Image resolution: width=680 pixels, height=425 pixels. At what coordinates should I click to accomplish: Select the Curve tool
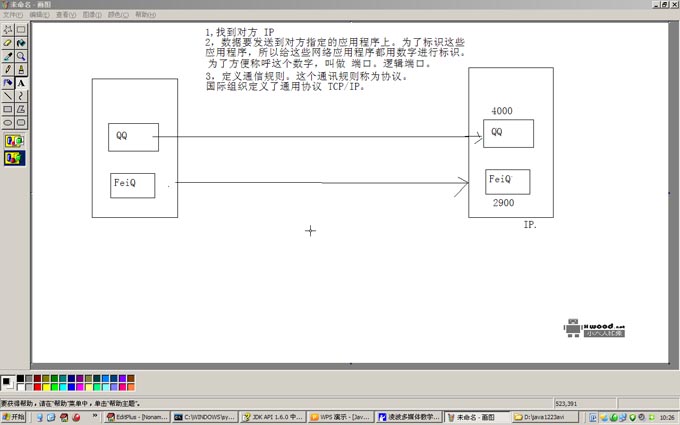(x=21, y=96)
